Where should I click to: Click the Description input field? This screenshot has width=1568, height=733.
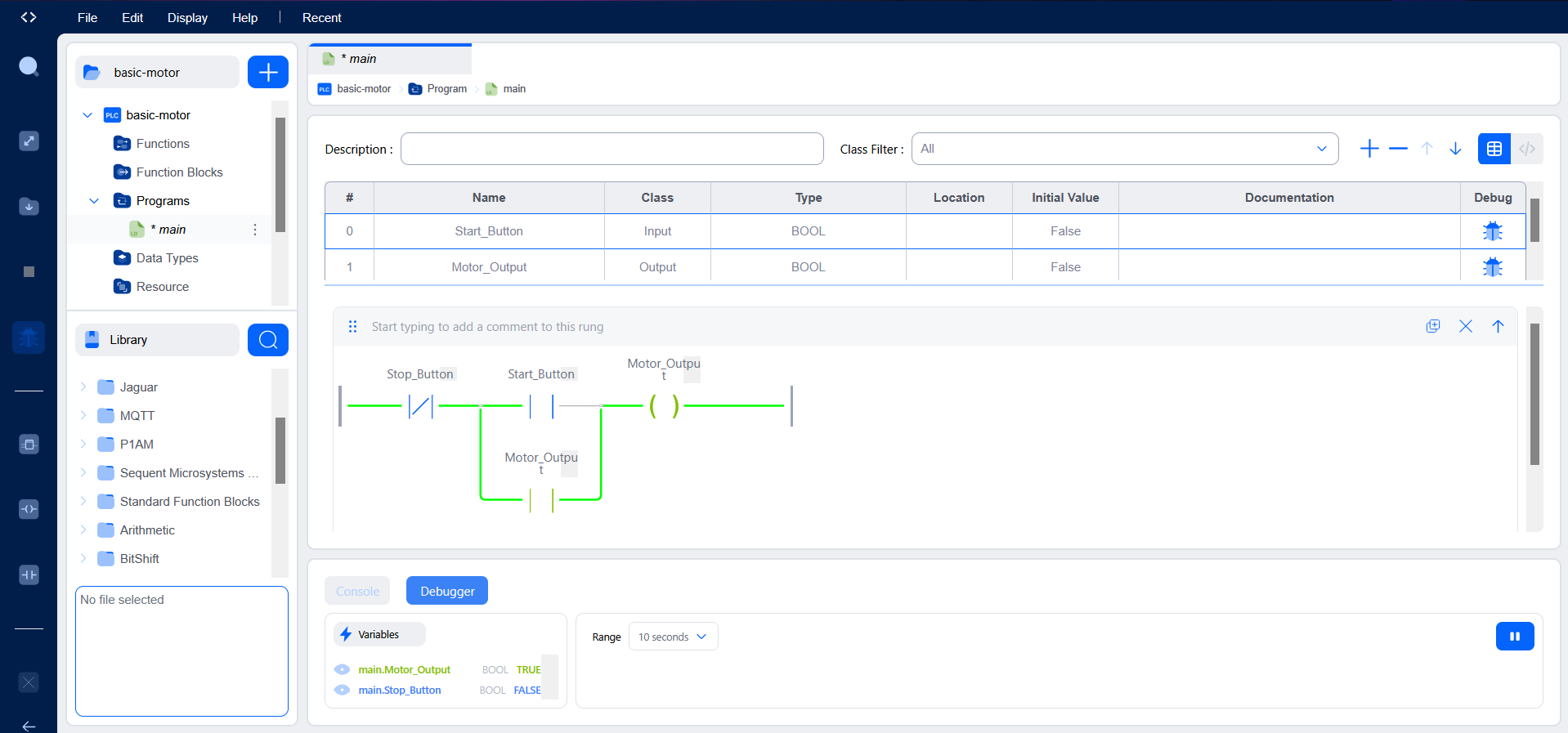tap(612, 149)
